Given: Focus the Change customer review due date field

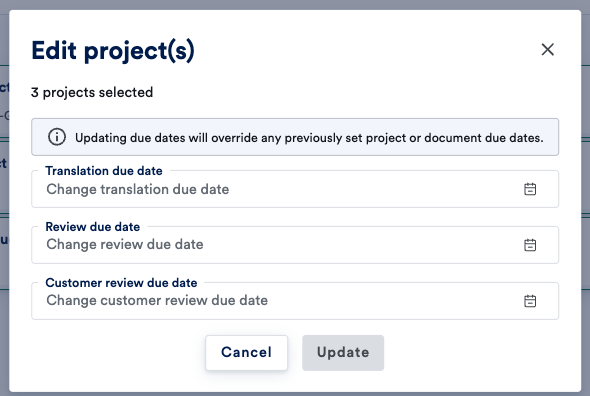Looking at the screenshot, I should click(x=295, y=301).
